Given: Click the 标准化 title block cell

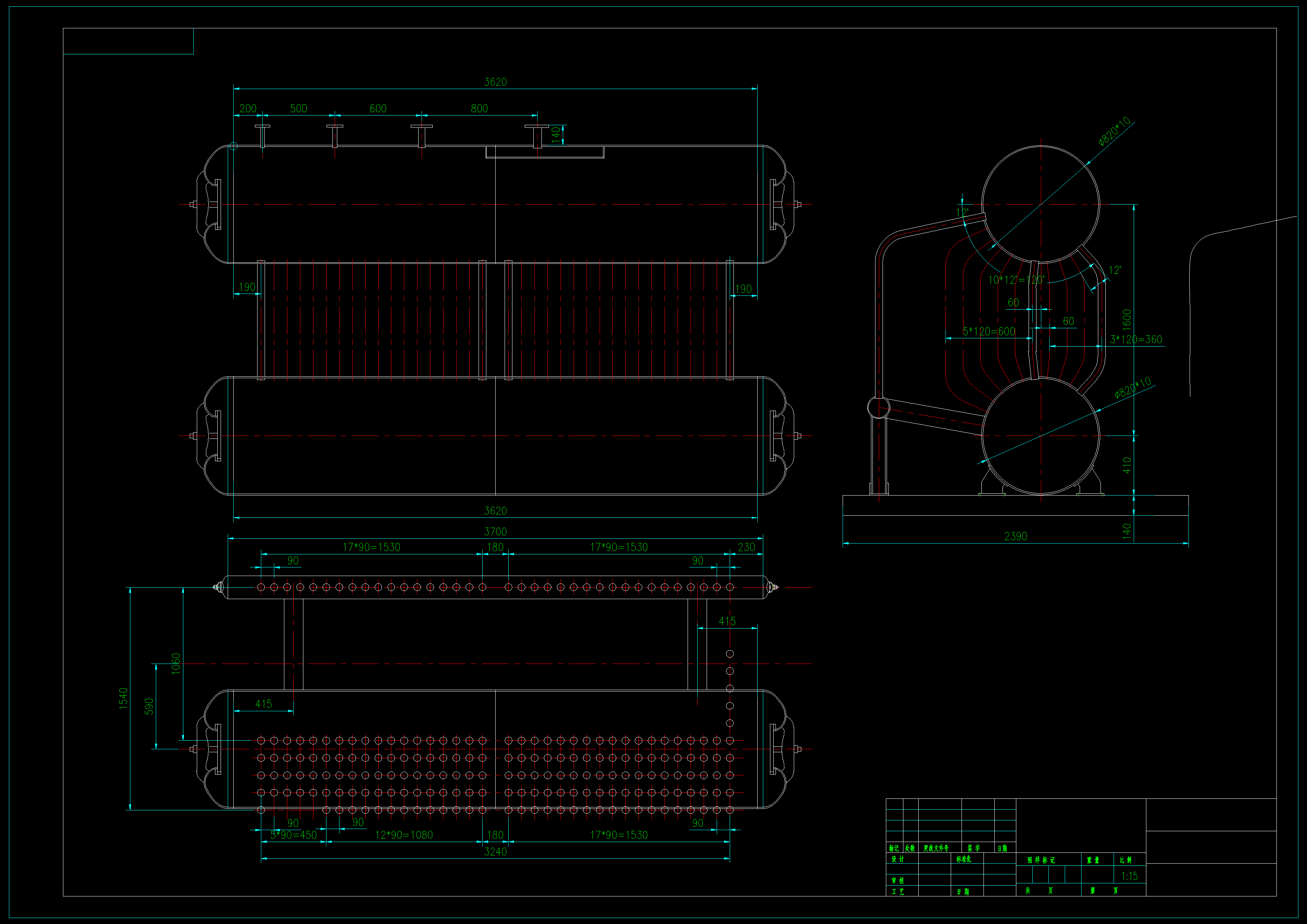Looking at the screenshot, I should [x=964, y=858].
